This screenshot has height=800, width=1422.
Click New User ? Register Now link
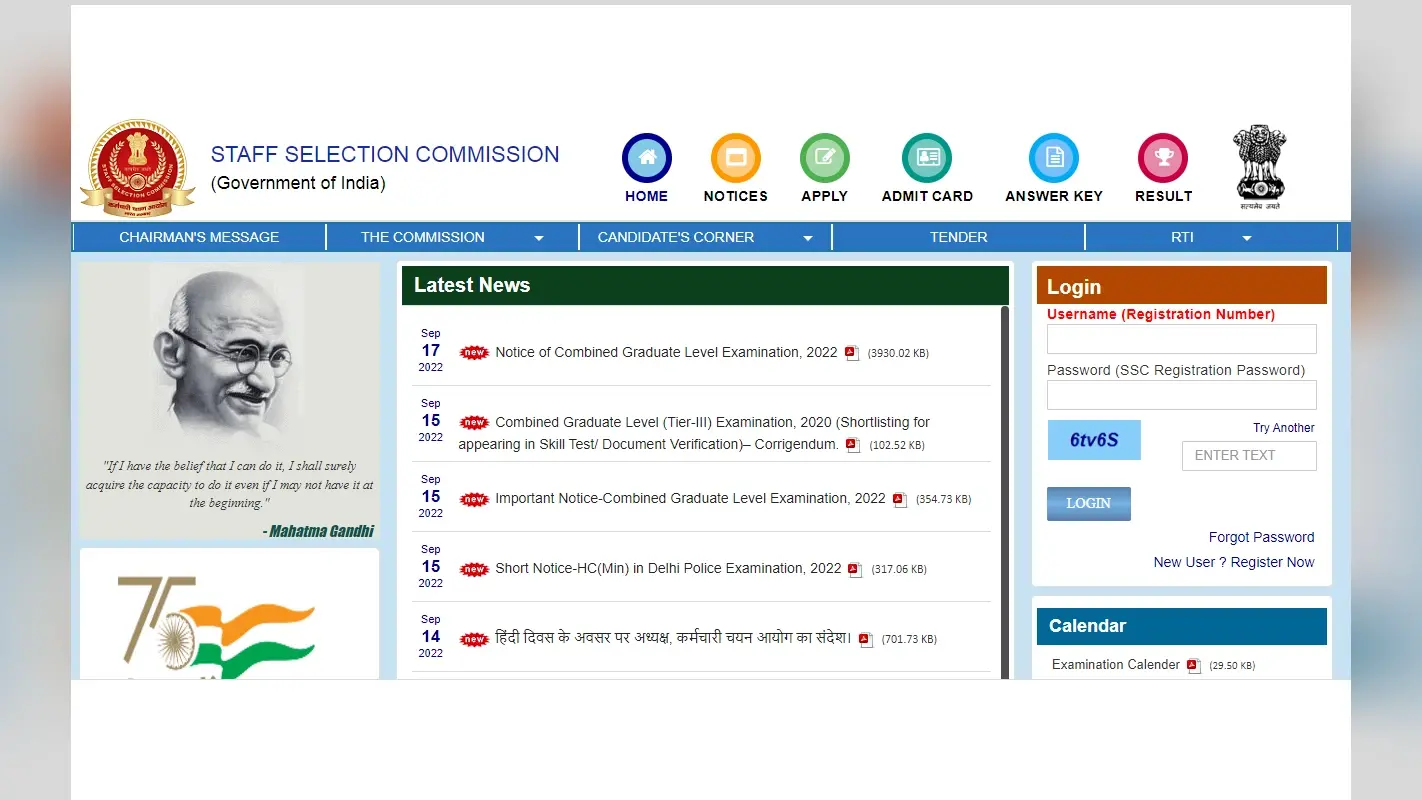pyautogui.click(x=1234, y=562)
